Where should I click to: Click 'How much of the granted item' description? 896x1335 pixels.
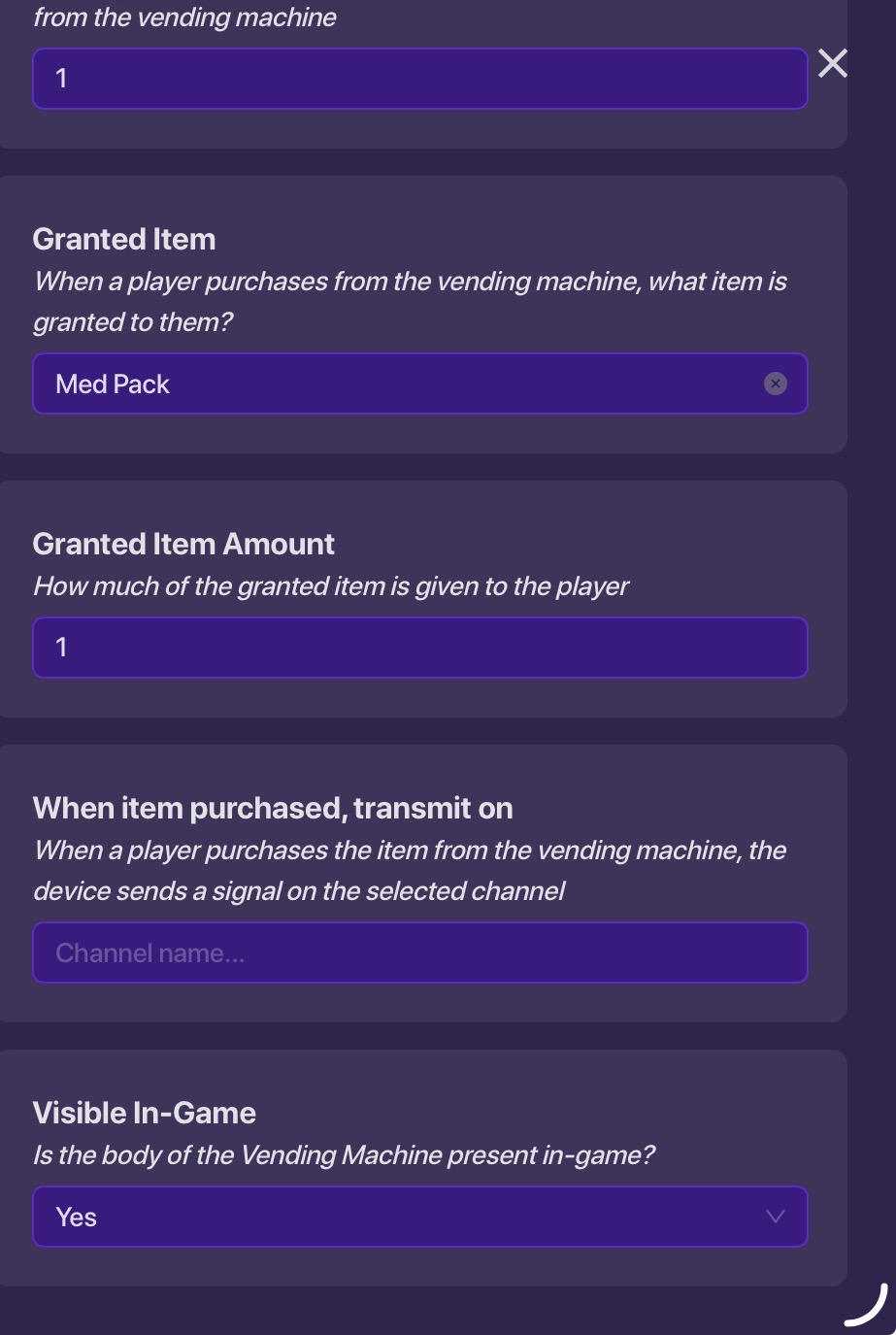click(331, 586)
